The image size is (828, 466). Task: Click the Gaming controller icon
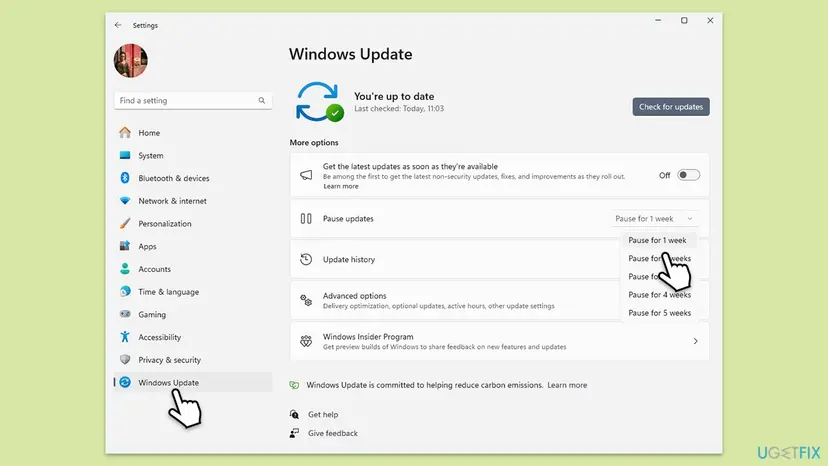[x=125, y=314]
